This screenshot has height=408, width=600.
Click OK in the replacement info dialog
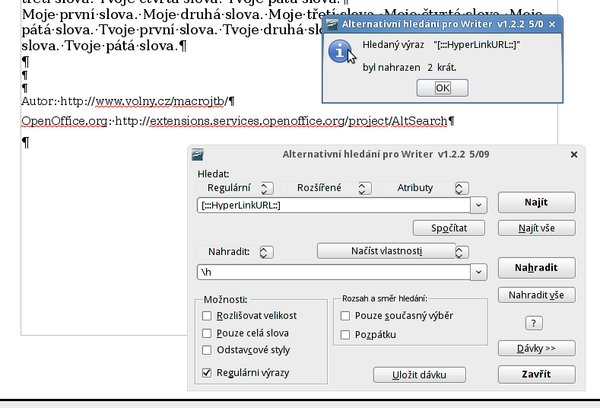[442, 88]
